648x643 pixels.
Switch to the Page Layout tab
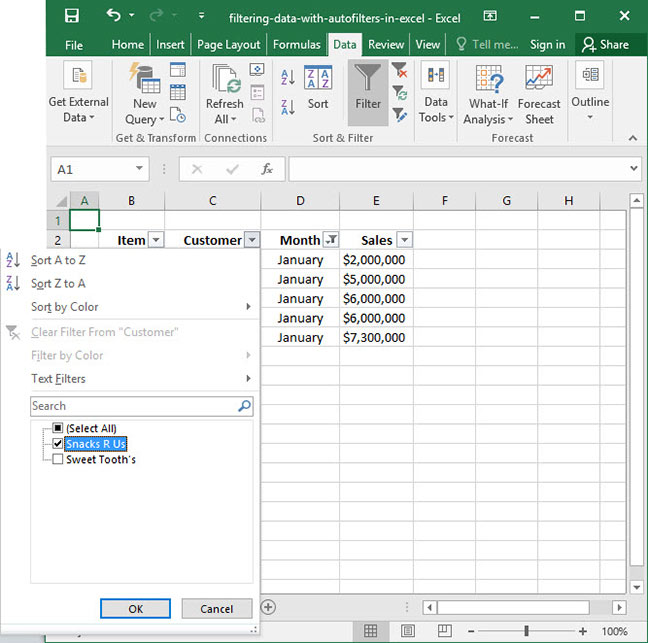pyautogui.click(x=229, y=45)
